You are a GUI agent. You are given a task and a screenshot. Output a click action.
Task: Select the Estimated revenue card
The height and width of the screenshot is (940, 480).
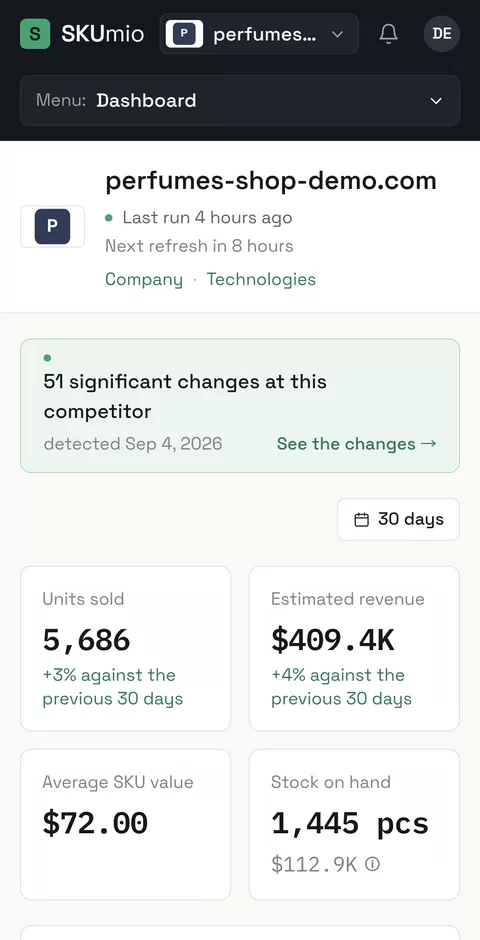tap(354, 649)
